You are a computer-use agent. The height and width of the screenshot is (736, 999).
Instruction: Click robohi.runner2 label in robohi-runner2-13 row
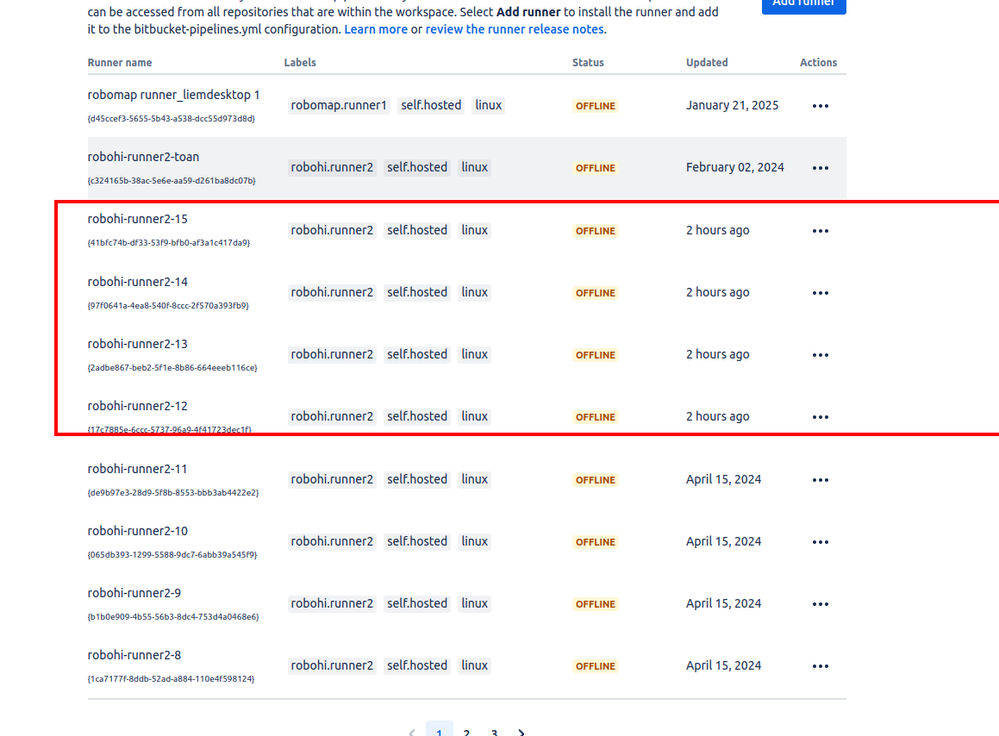pyautogui.click(x=332, y=354)
